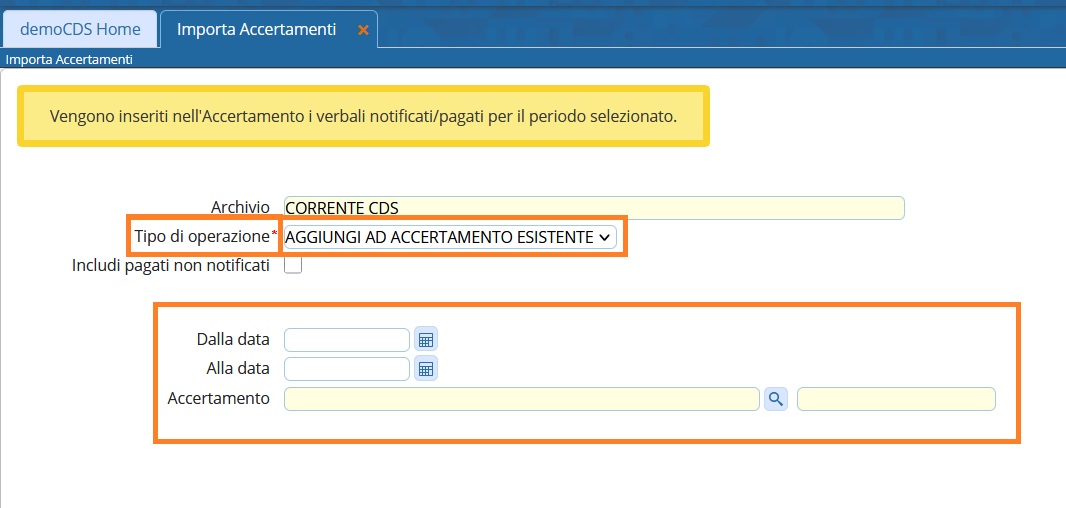Click the "Includi pagati non notificati" label text
This screenshot has width=1066, height=508.
pyautogui.click(x=171, y=266)
